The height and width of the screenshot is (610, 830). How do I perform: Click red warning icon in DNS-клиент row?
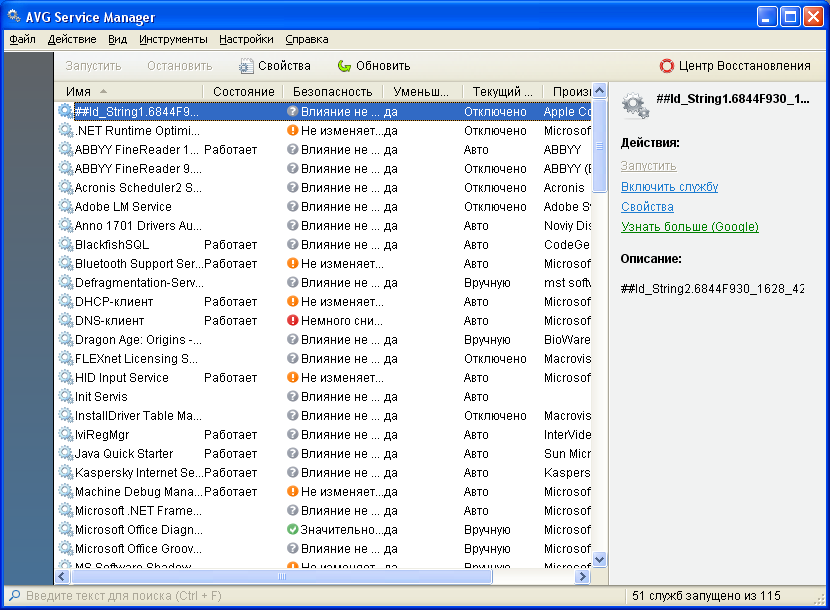293,321
